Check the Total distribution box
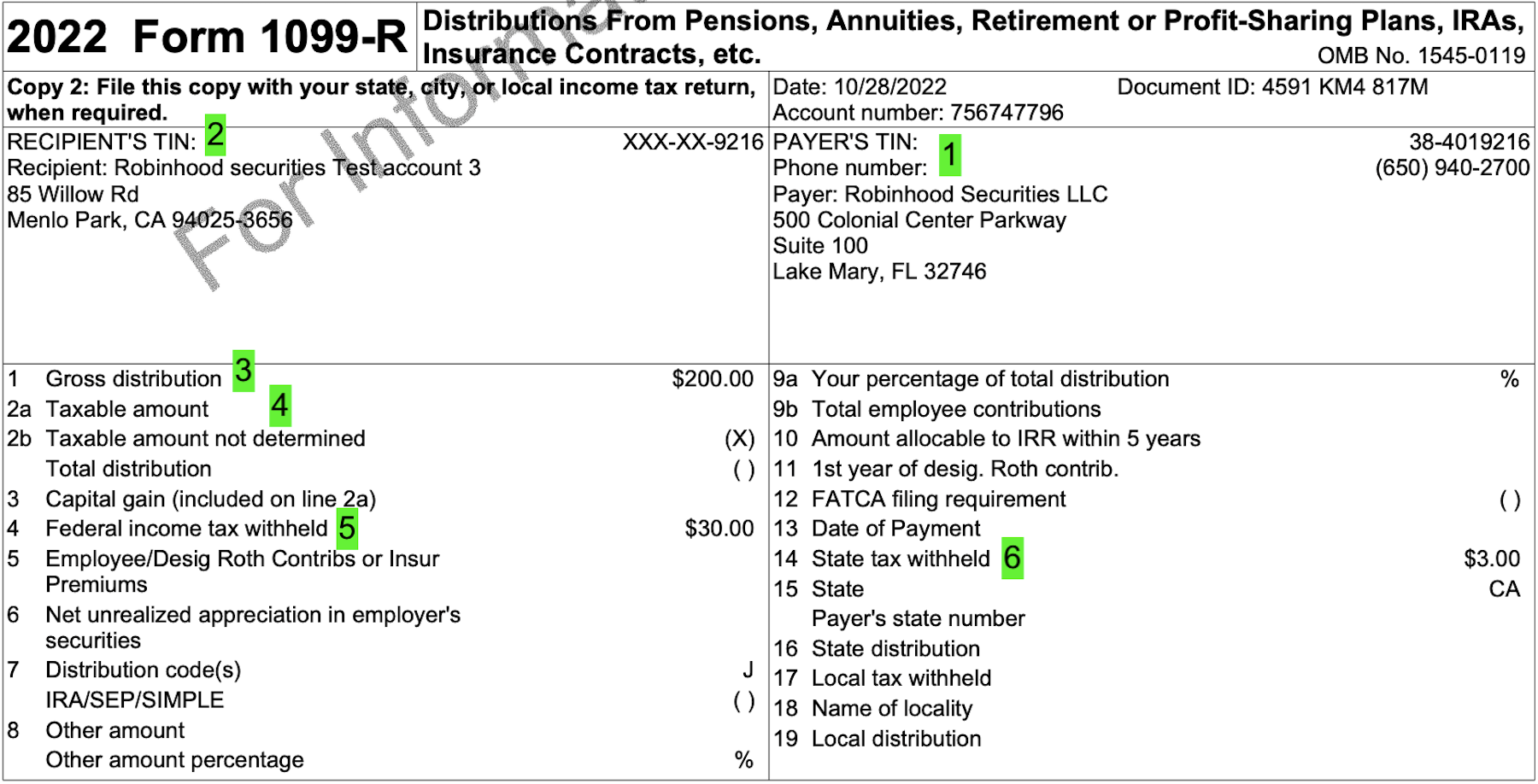The height and width of the screenshot is (784, 1538). (744, 469)
